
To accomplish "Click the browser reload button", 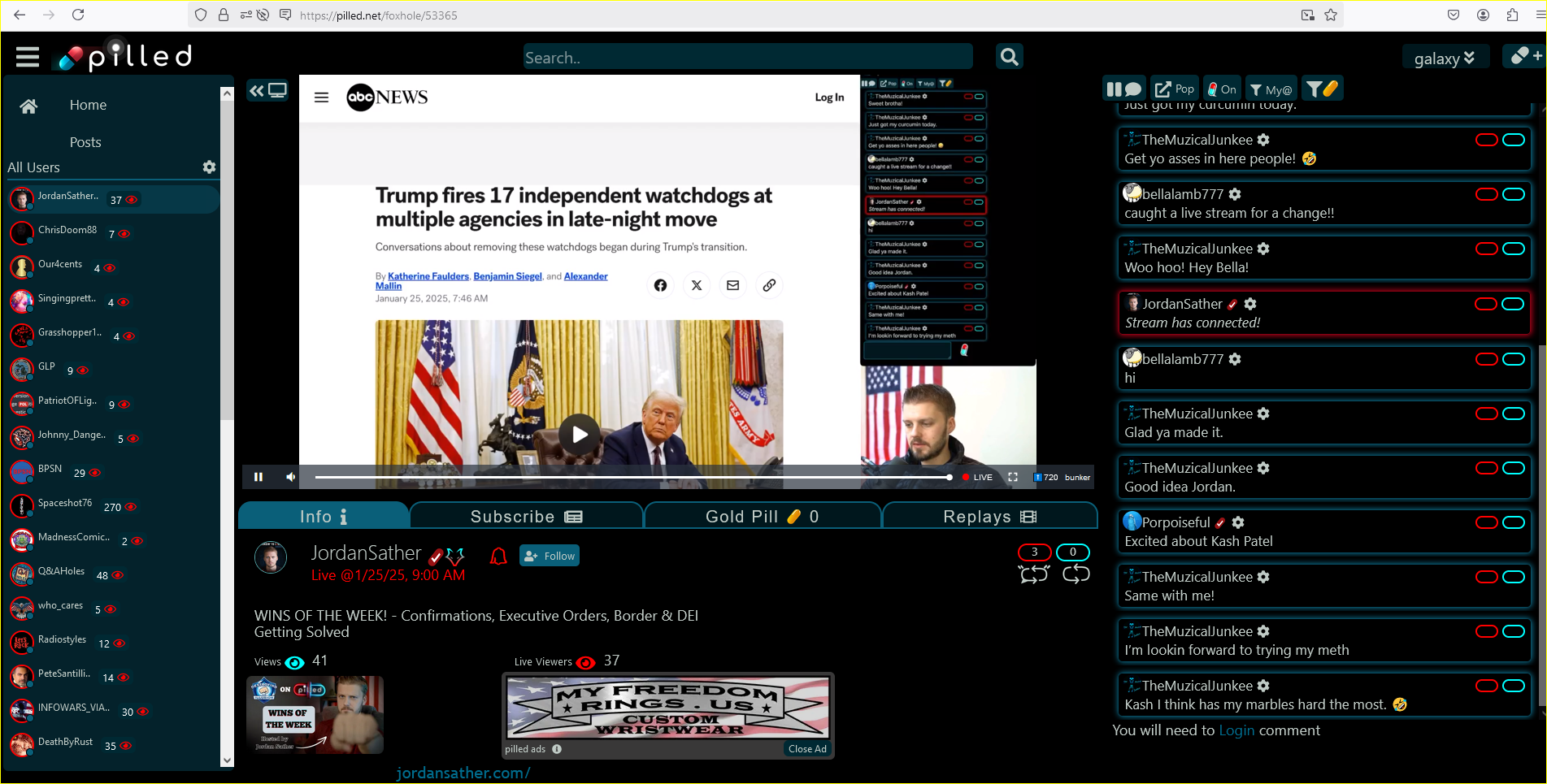I will click(x=78, y=15).
